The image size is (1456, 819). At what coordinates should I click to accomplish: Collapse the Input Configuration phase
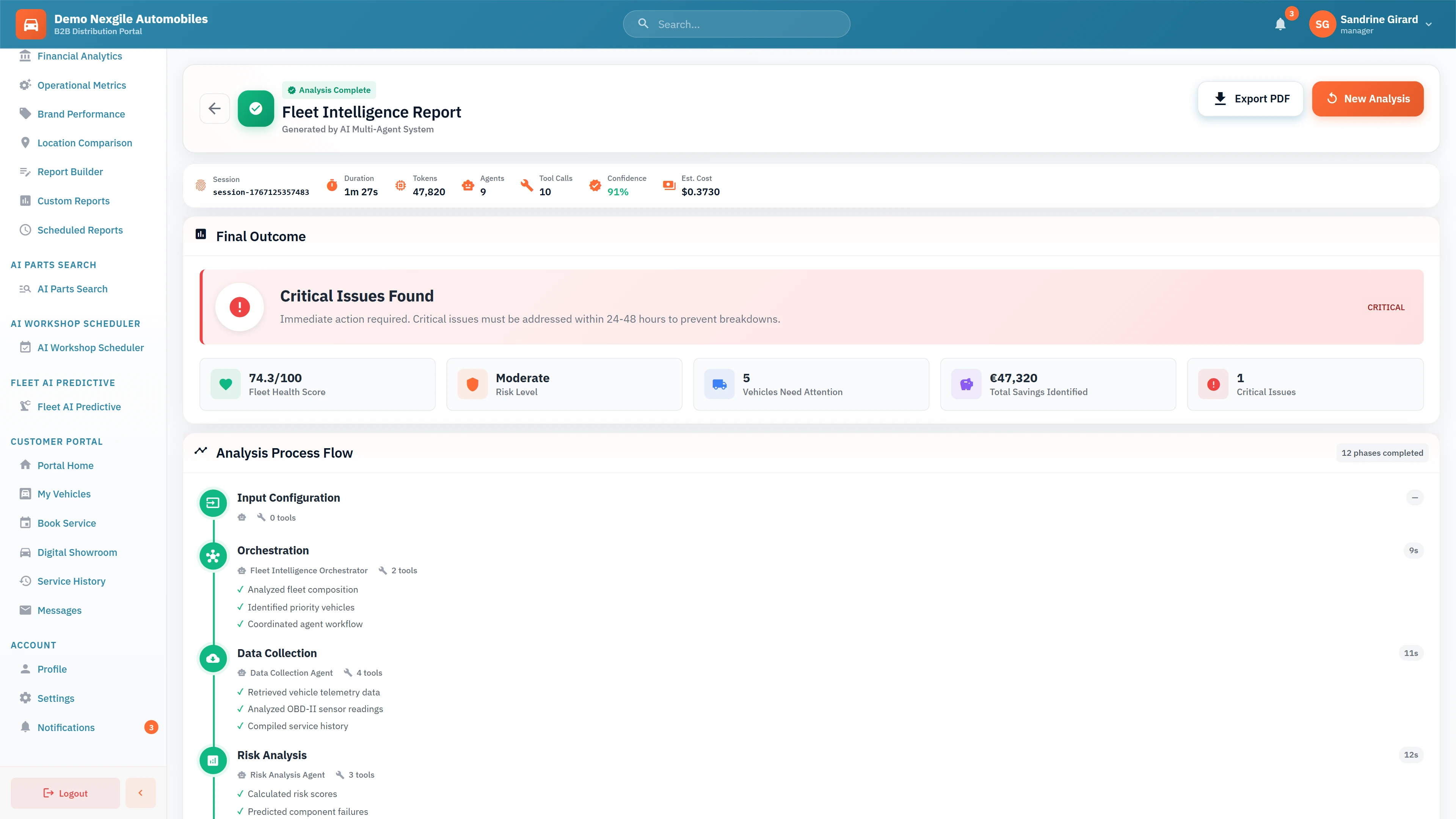1415,497
